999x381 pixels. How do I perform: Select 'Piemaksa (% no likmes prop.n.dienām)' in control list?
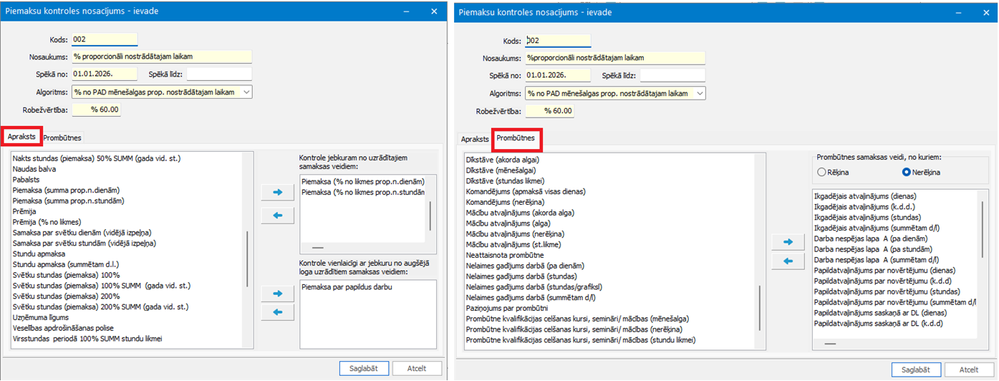(x=363, y=182)
